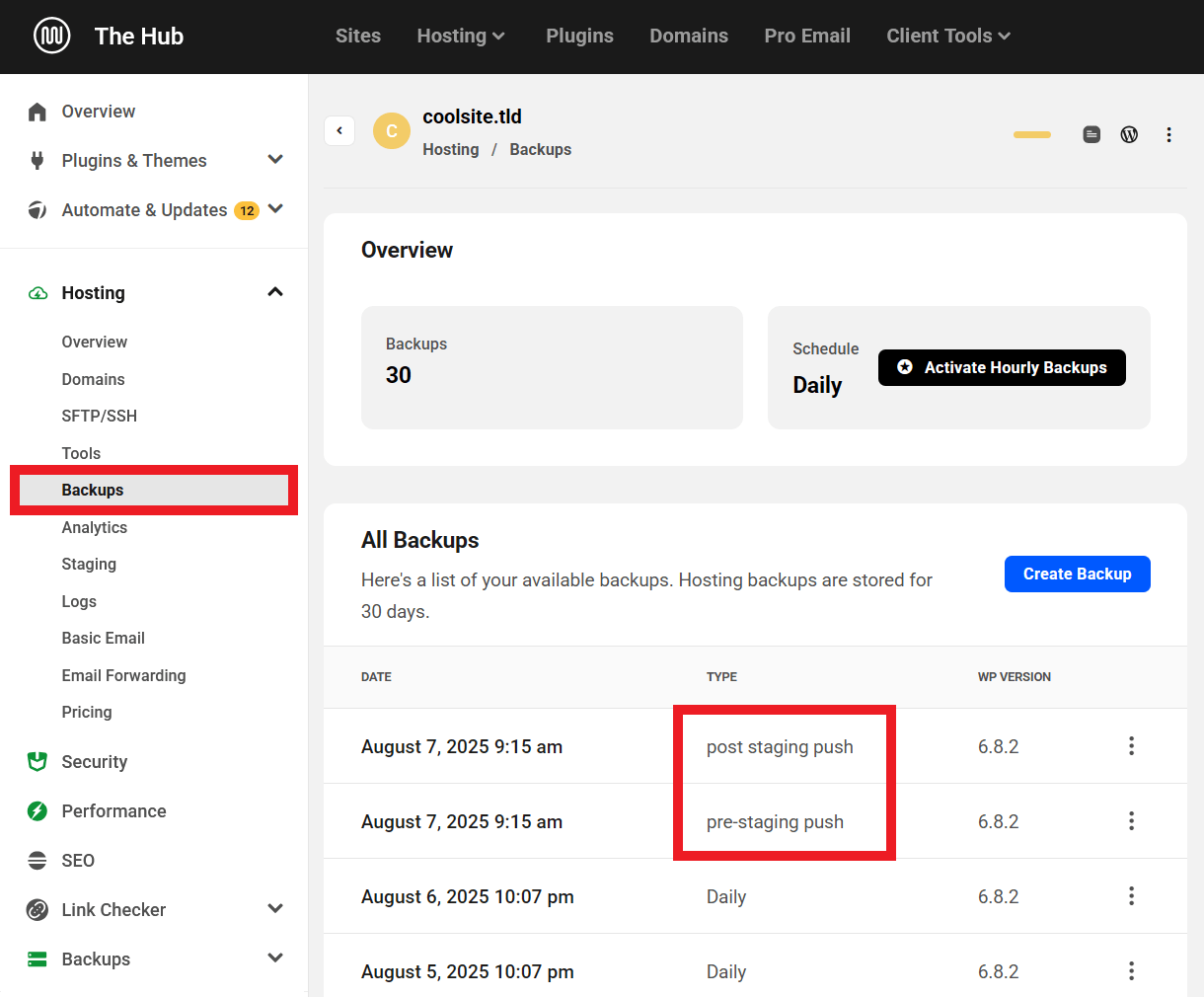
Task: Open options for pre-staging push backup
Action: [x=1132, y=821]
